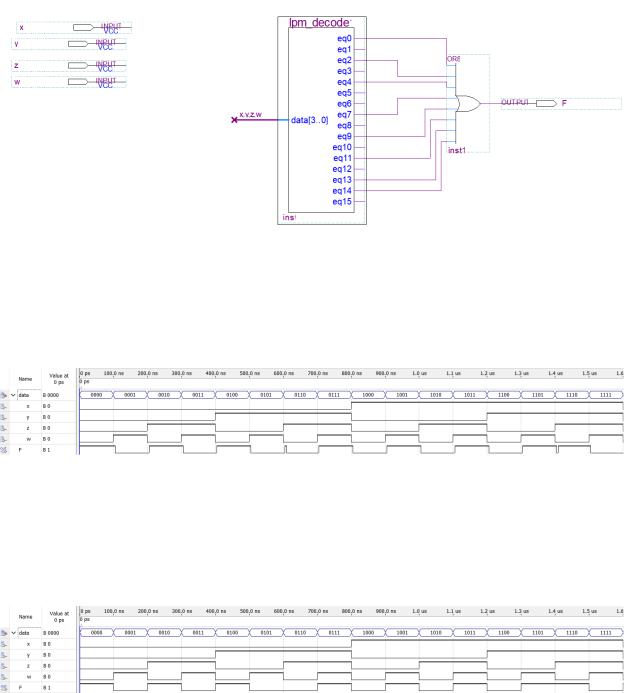Select the F output pin symbol

(x=546, y=103)
